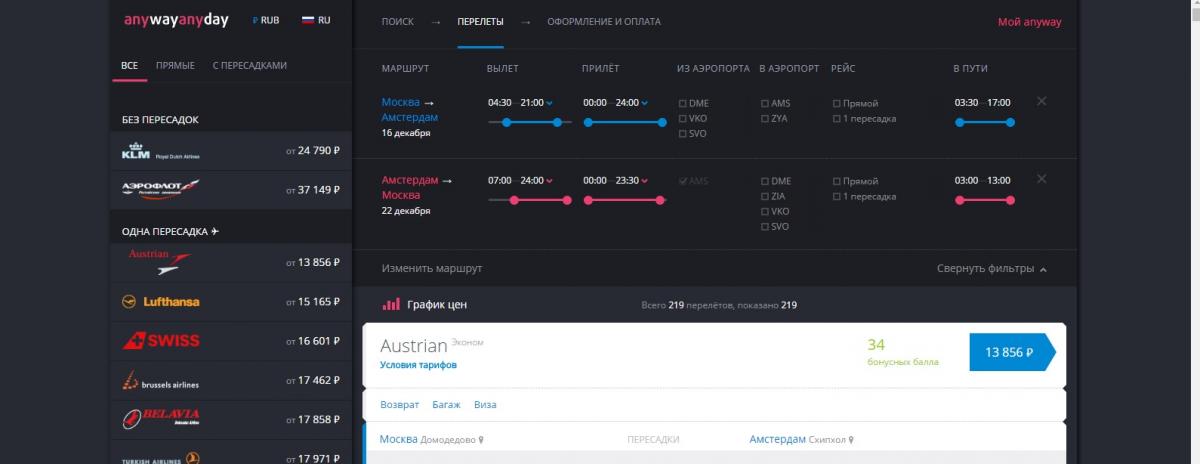Image resolution: width=1200 pixels, height=464 pixels.
Task: Select the Belavia airline logo
Action: (x=160, y=418)
